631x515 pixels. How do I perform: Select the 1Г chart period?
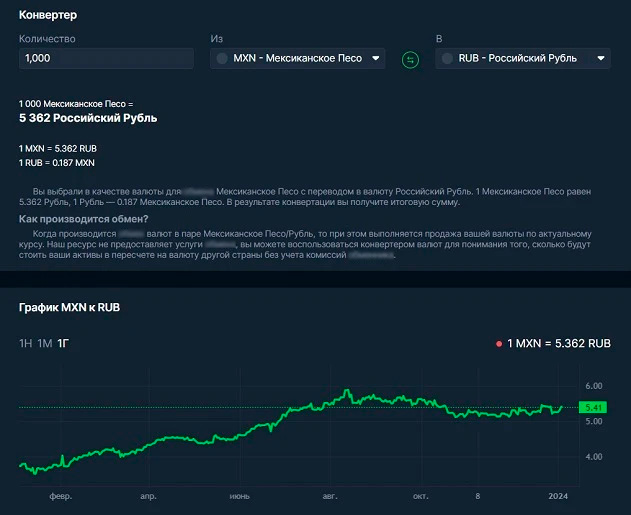point(63,343)
